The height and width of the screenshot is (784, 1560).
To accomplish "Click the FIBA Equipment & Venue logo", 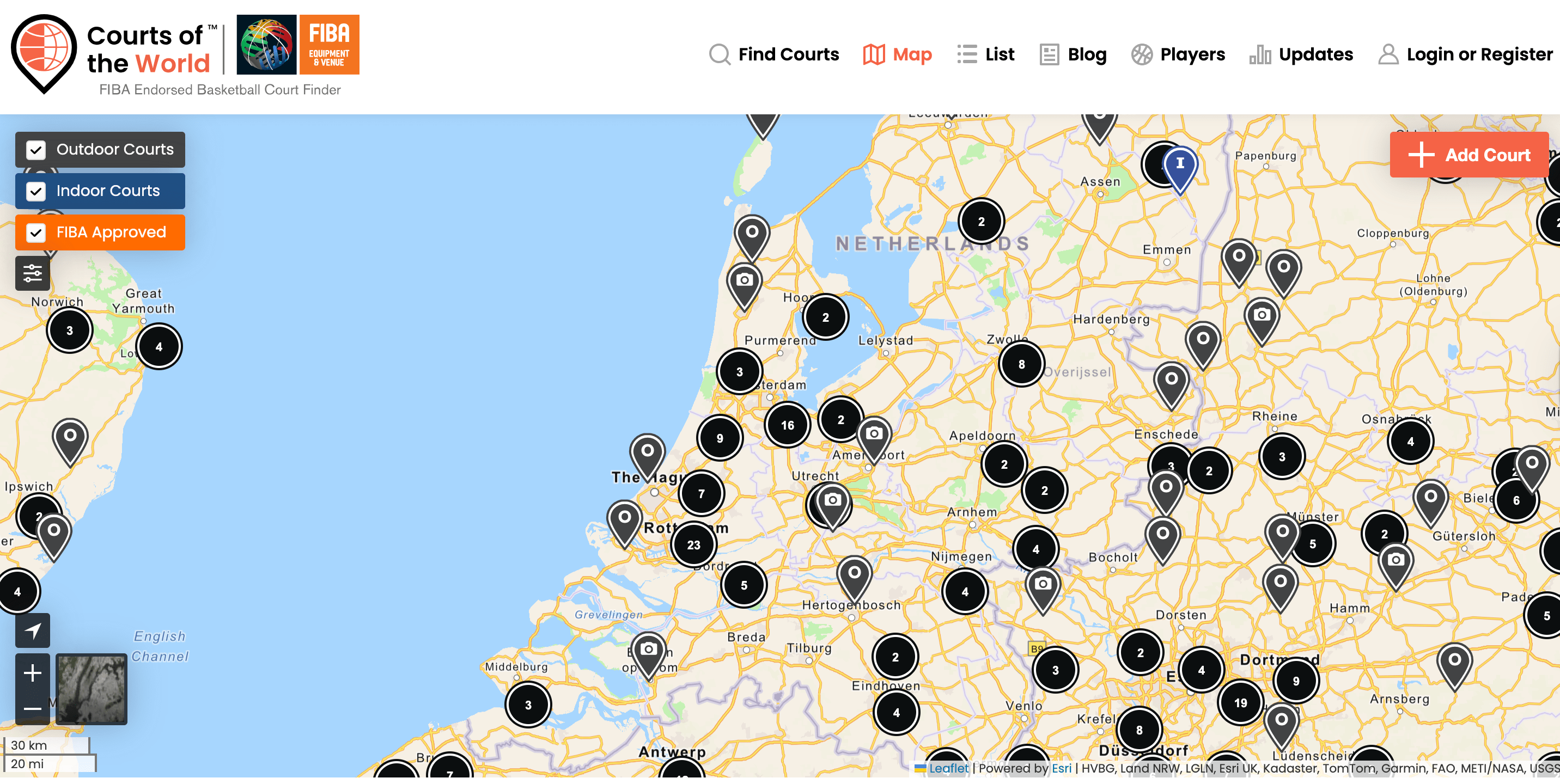I will [x=298, y=45].
